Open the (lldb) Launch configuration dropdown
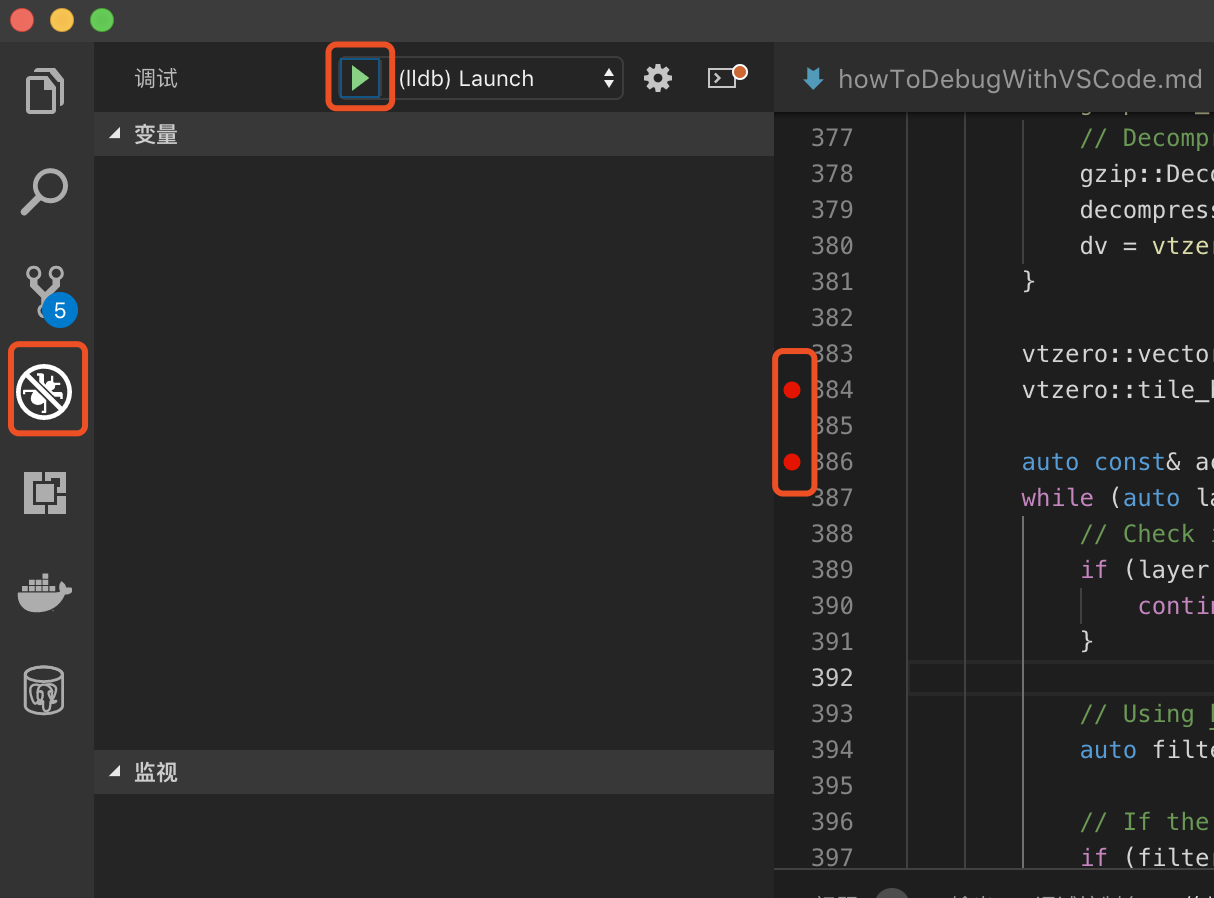 [x=505, y=77]
